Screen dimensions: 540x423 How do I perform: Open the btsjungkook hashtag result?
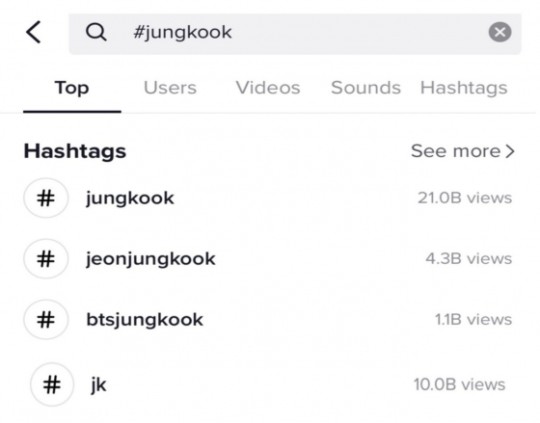pos(268,319)
